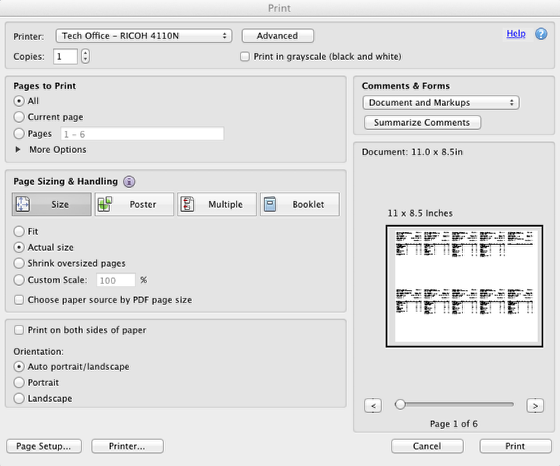Click the Summarize Comments button
The height and width of the screenshot is (466, 560).
tap(422, 122)
